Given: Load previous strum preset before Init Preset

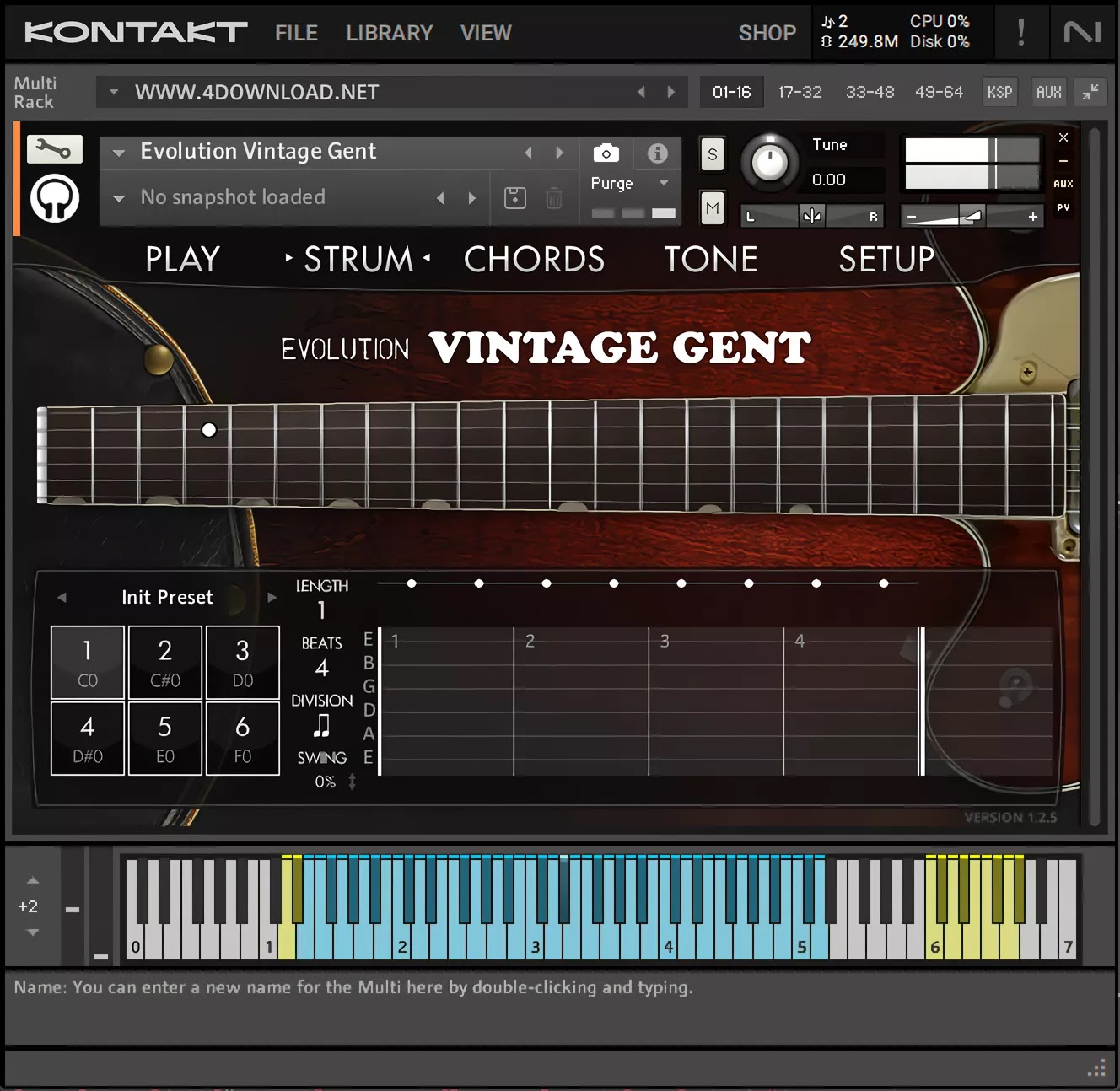Looking at the screenshot, I should point(62,597).
